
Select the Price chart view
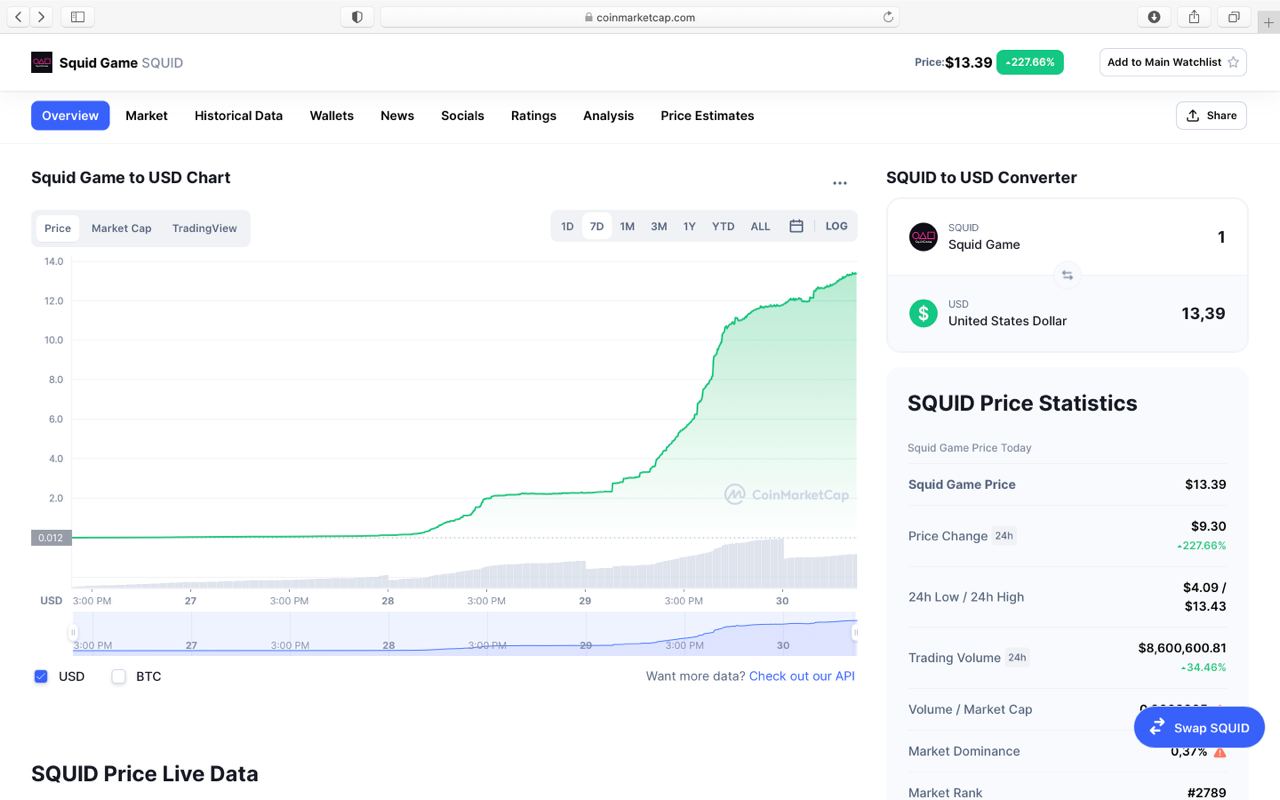tap(58, 228)
